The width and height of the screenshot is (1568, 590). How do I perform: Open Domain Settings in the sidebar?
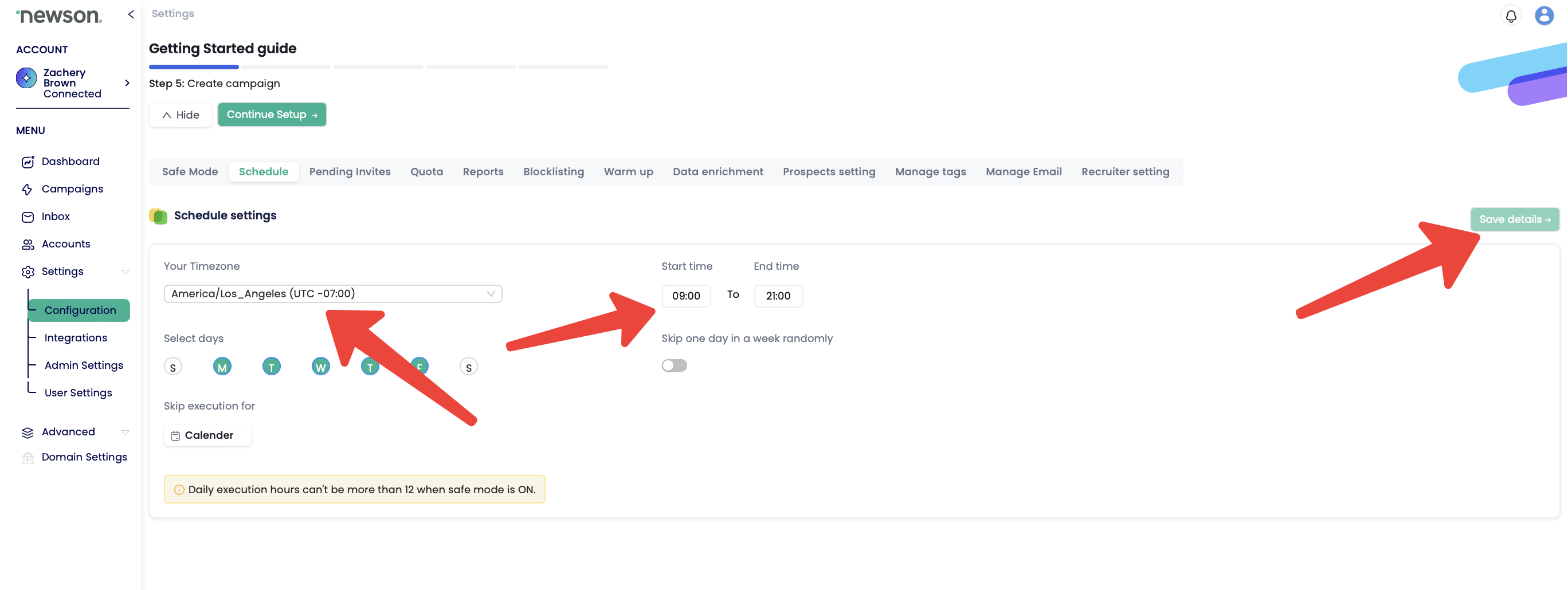tap(84, 457)
